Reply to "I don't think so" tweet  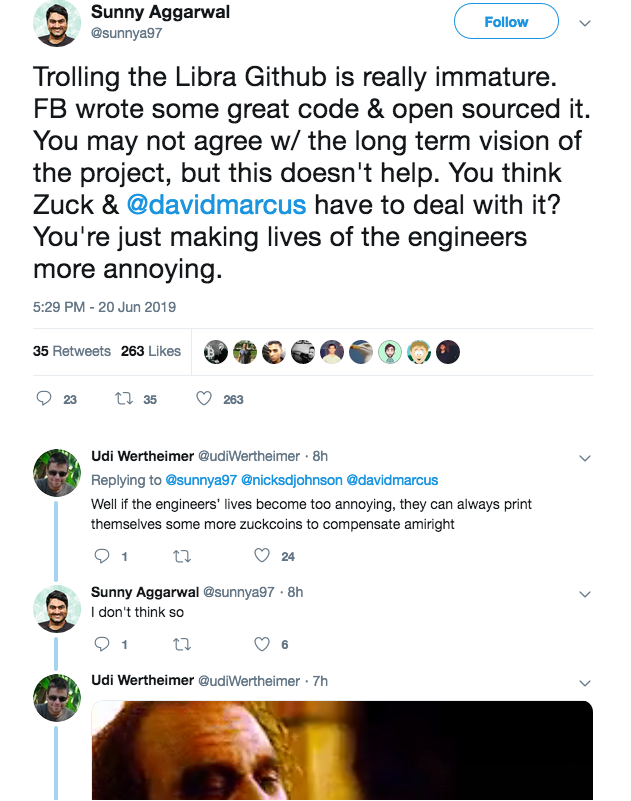point(100,644)
